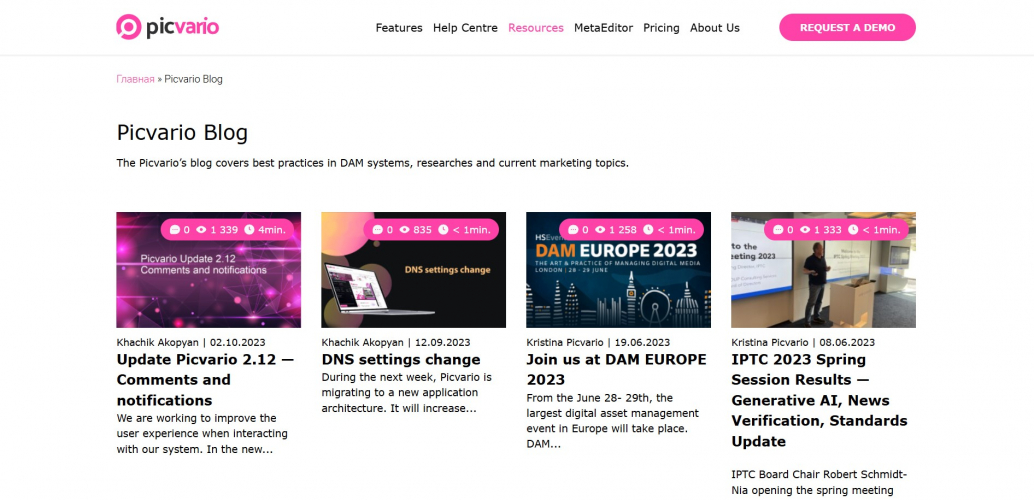Click author line Khachik Akopyan | 02.10.2023
This screenshot has height=500, width=1034.
(191, 342)
